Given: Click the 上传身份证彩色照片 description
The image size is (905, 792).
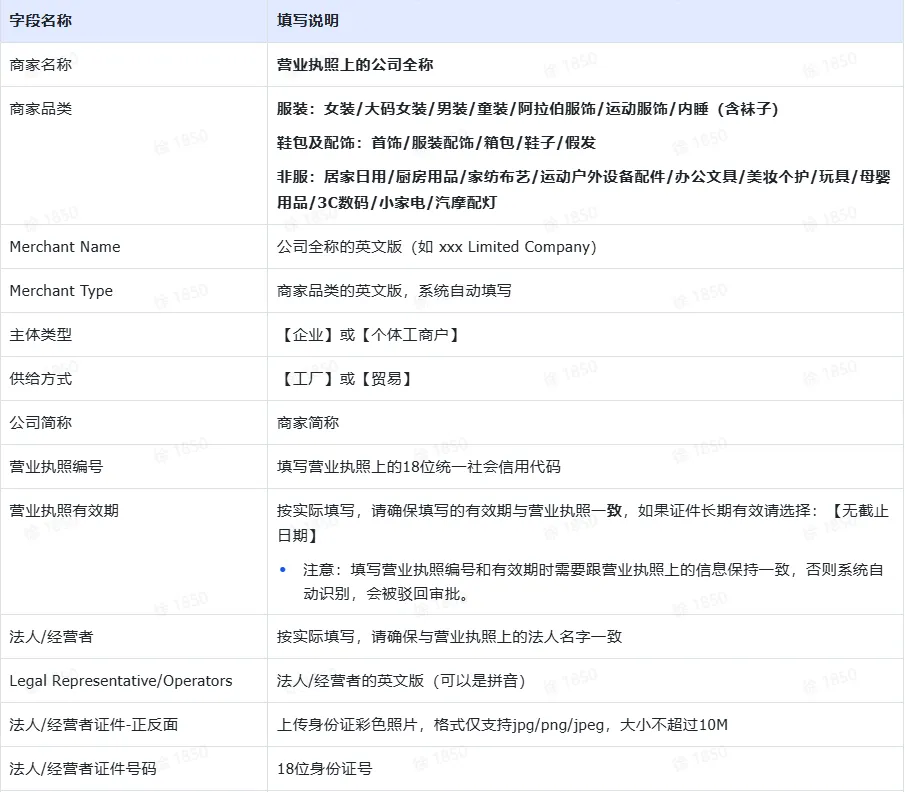Looking at the screenshot, I should 502,724.
